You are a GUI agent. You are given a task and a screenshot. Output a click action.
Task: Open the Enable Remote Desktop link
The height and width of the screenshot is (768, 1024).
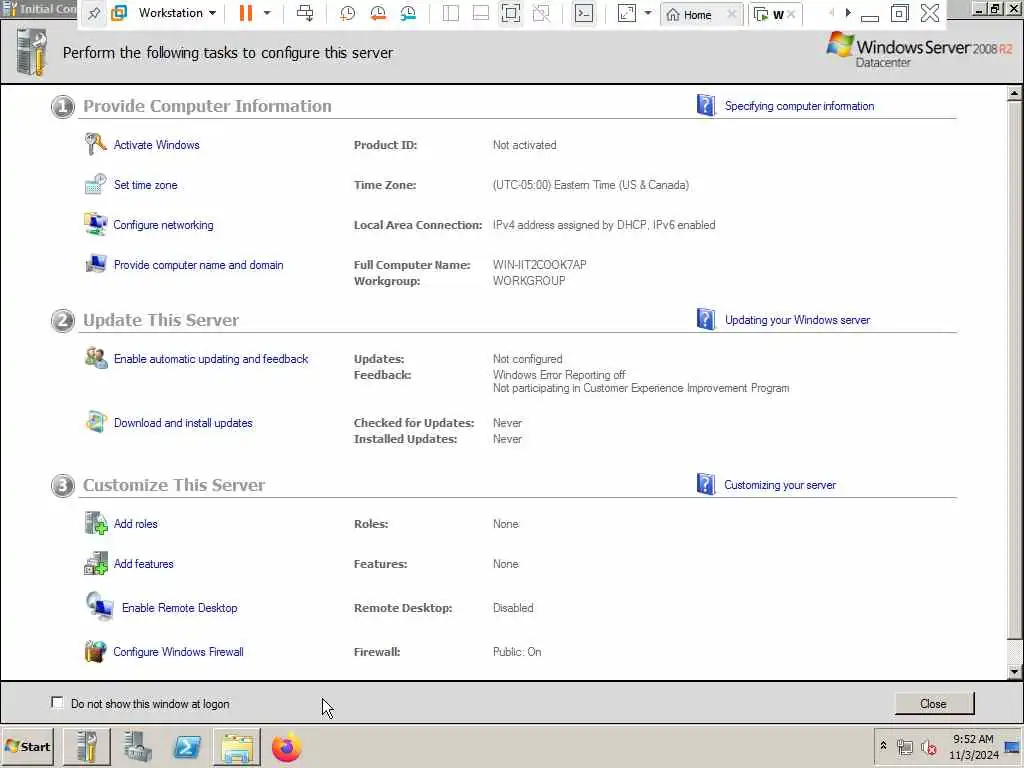click(x=180, y=607)
